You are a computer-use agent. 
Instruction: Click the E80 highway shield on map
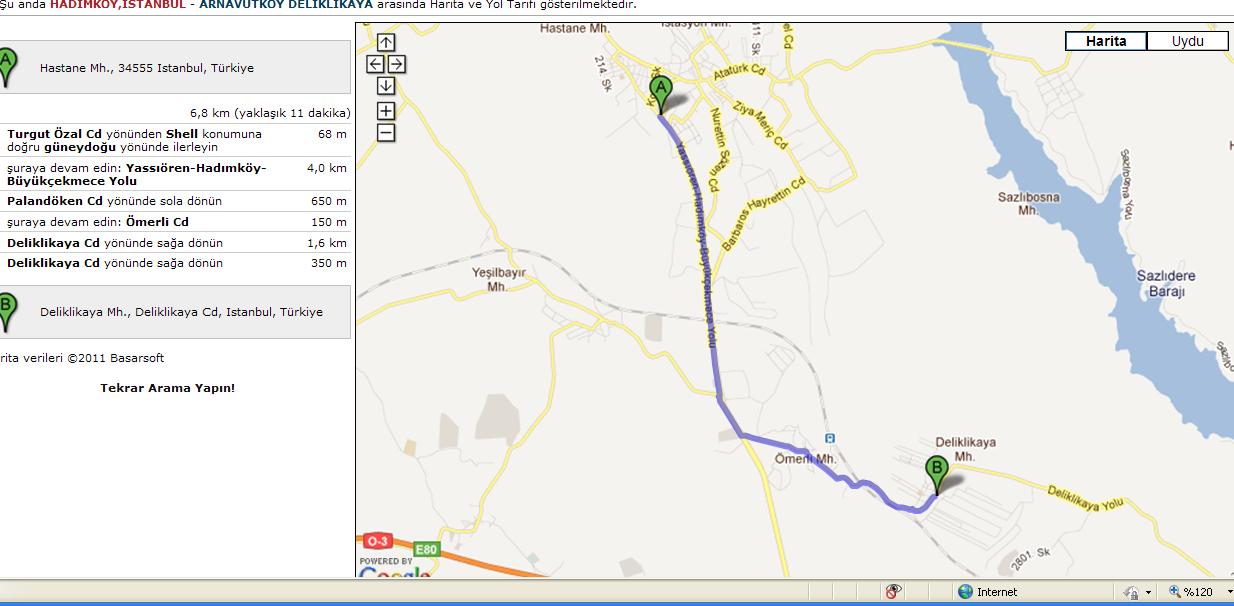[x=427, y=549]
